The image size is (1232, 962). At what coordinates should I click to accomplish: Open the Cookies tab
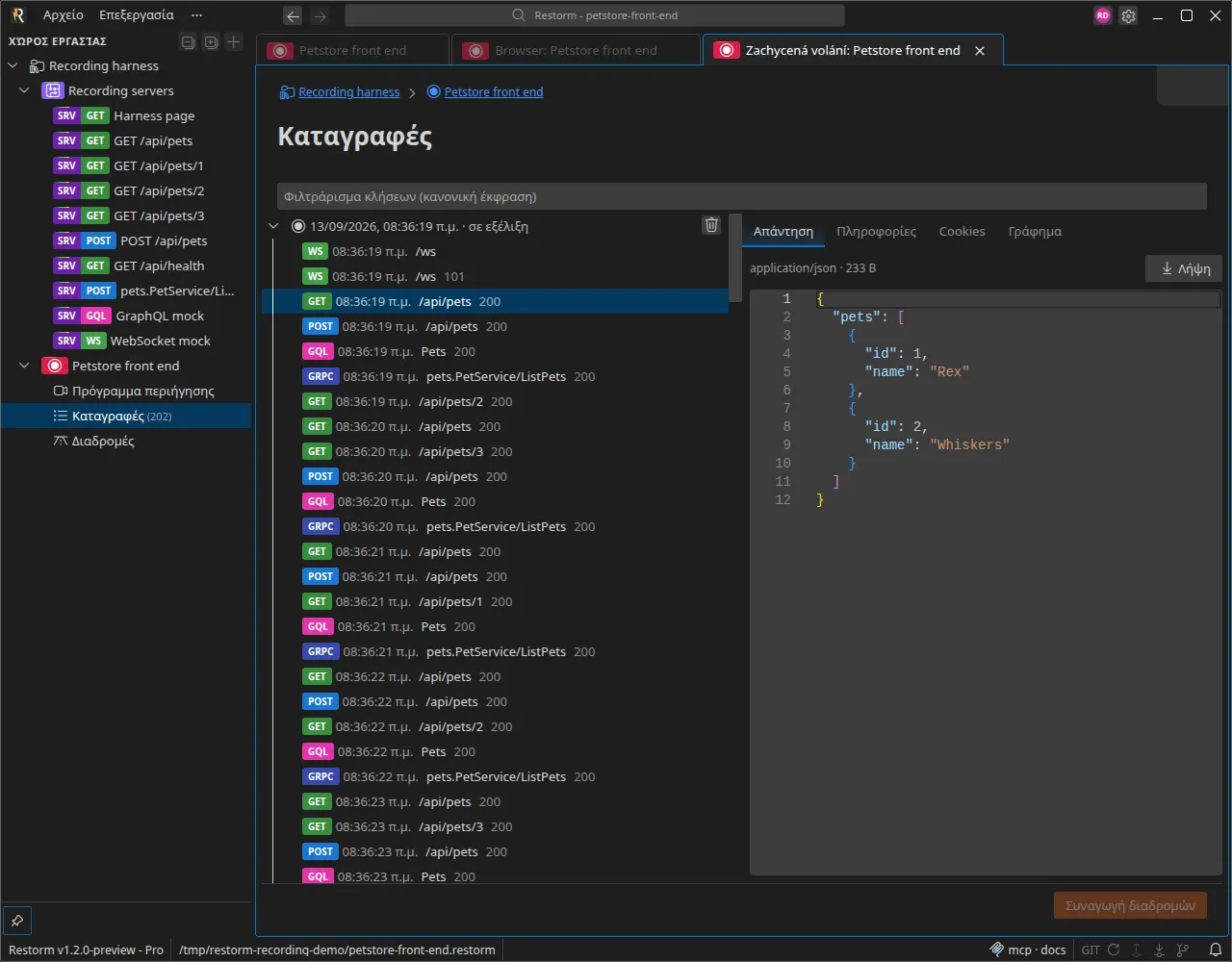coord(962,232)
